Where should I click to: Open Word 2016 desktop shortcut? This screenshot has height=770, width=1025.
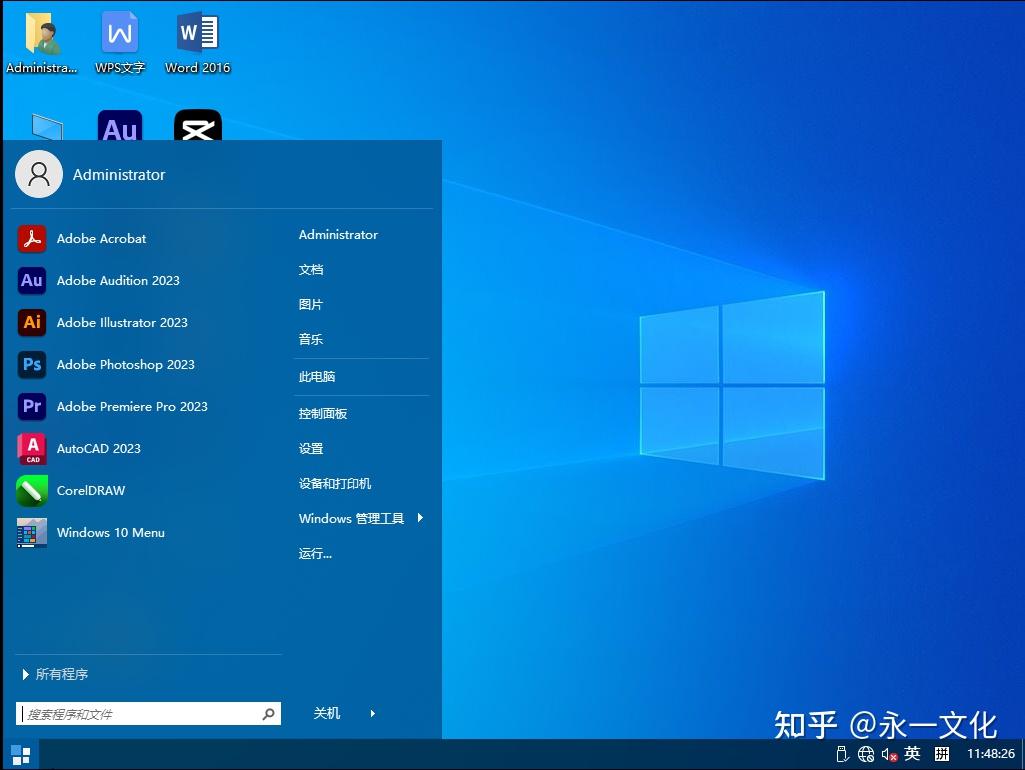pos(197,42)
